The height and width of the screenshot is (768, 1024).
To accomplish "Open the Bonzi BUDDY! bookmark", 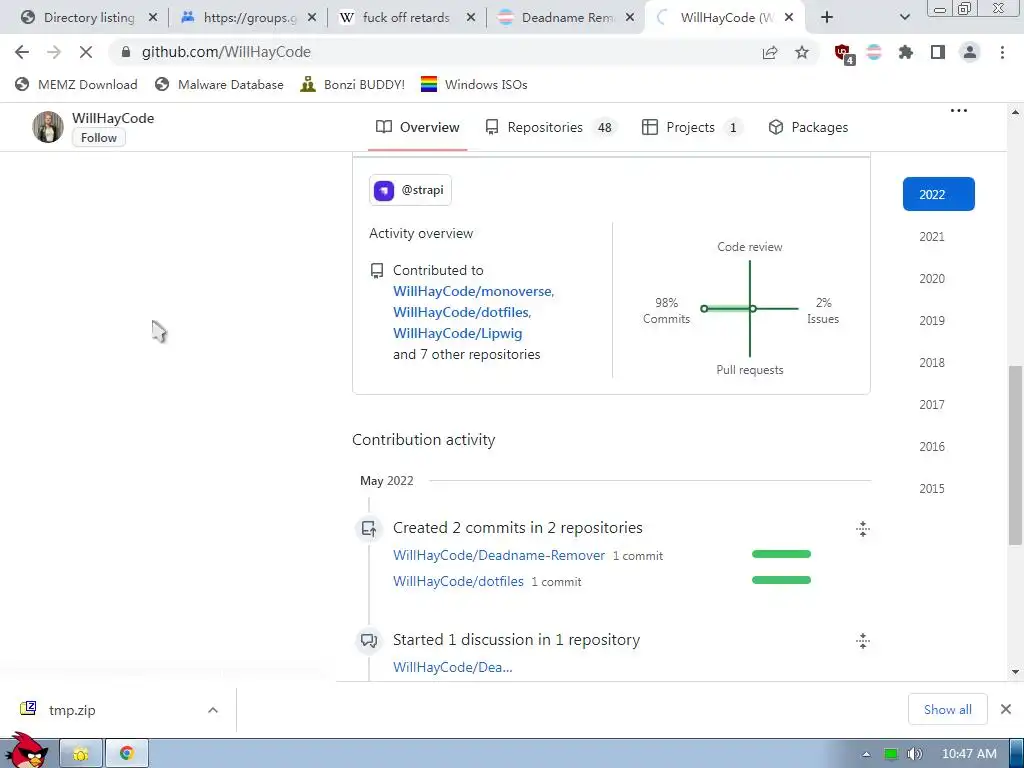I will pyautogui.click(x=353, y=84).
